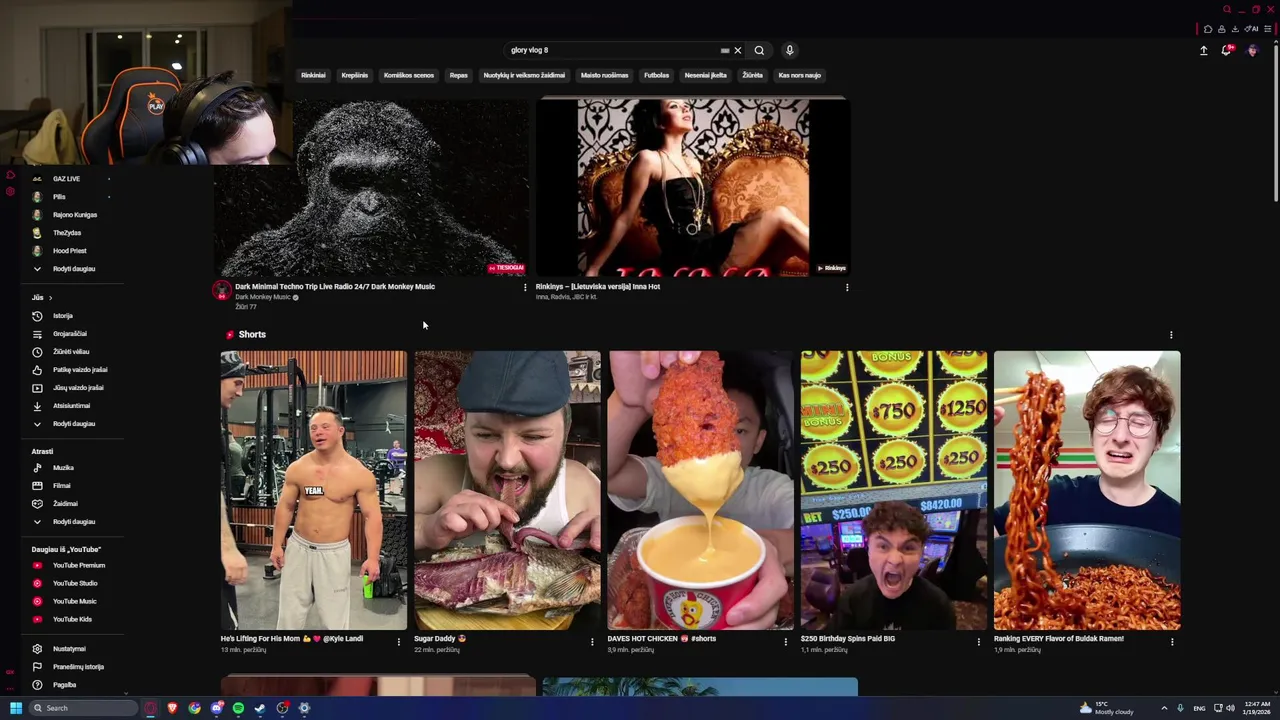
Task: Select the Futbolas filter chip
Action: (657, 75)
